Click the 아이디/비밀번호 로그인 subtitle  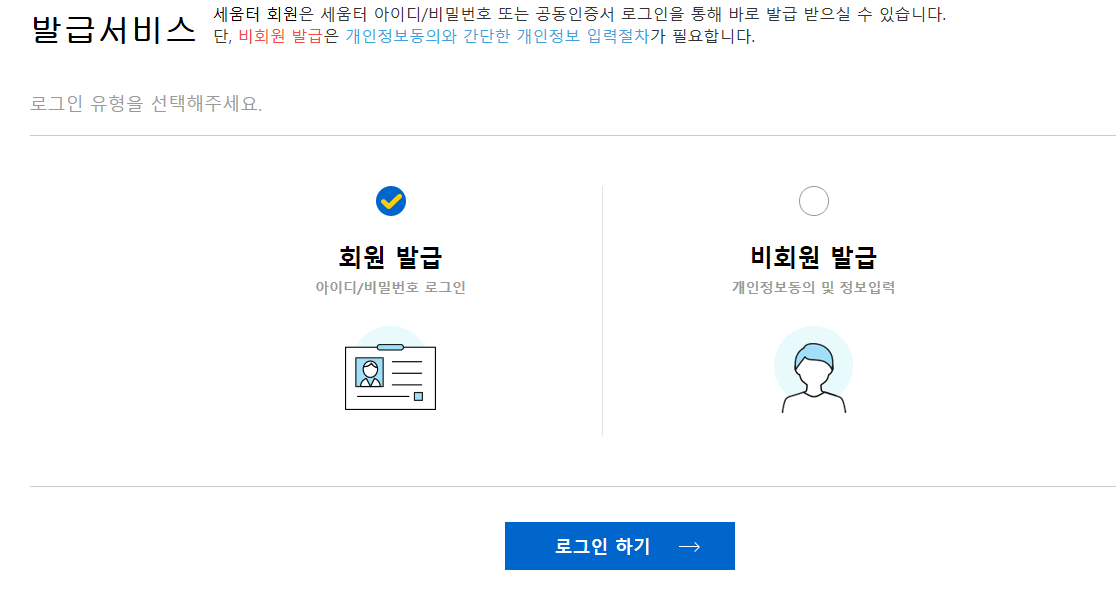[x=390, y=288]
